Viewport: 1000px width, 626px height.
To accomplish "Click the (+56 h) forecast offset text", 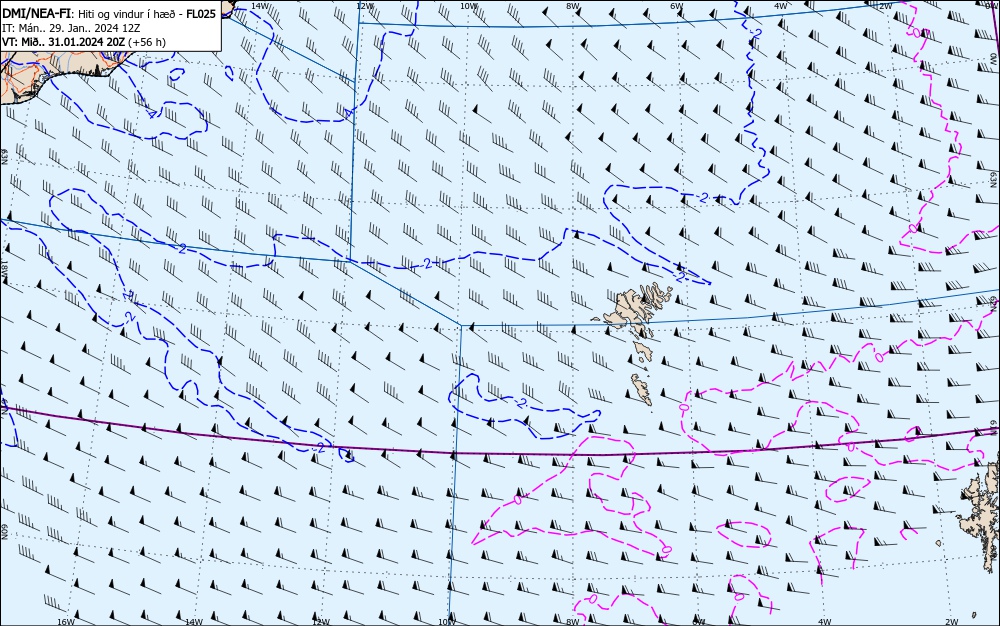I will (x=147, y=42).
